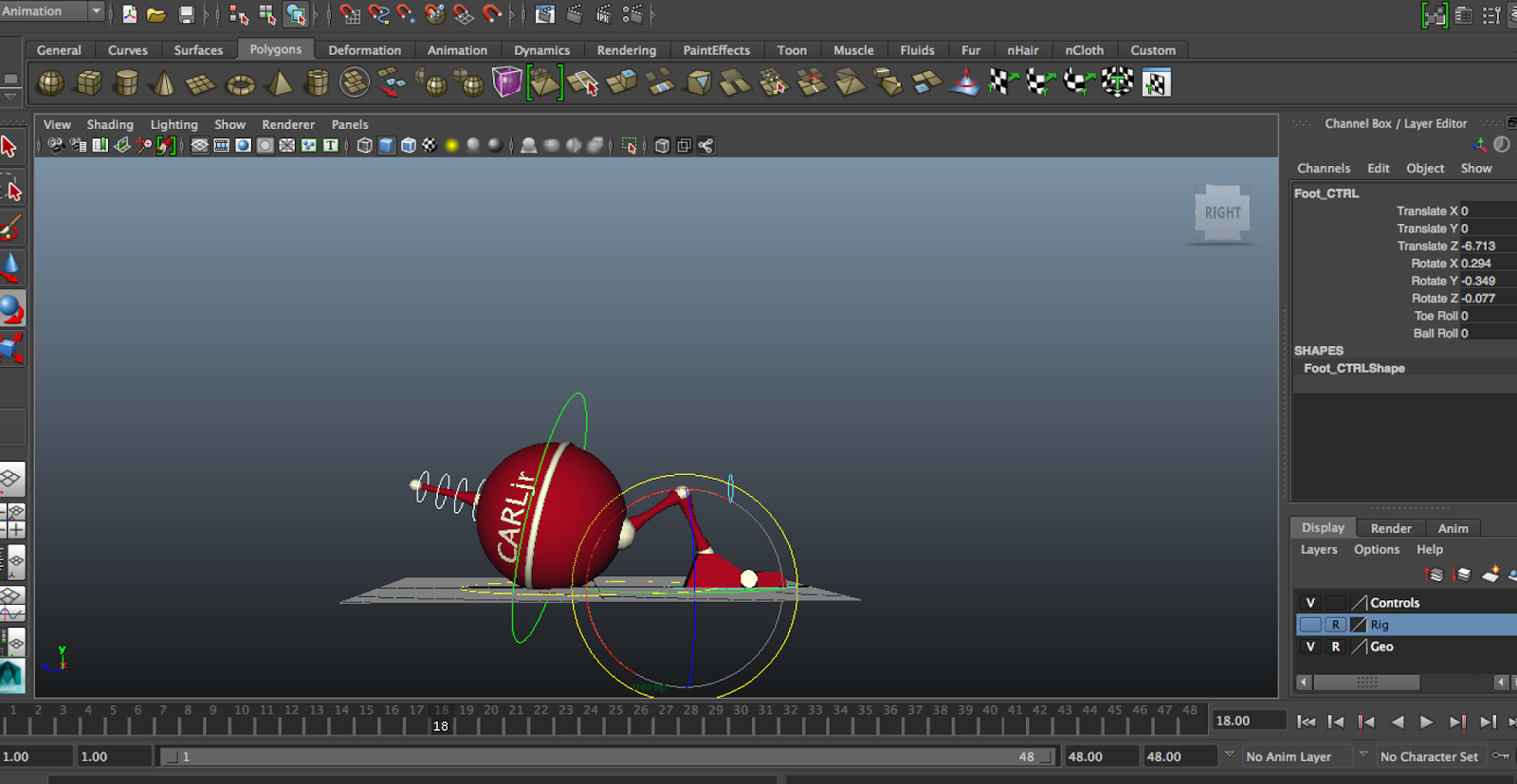This screenshot has height=784, width=1517.
Task: Click the polygon torus shelf icon
Action: [240, 84]
